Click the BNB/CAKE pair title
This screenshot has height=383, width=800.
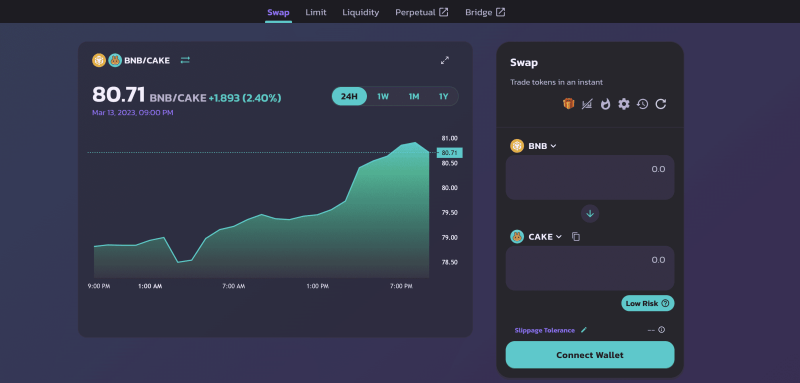click(147, 61)
